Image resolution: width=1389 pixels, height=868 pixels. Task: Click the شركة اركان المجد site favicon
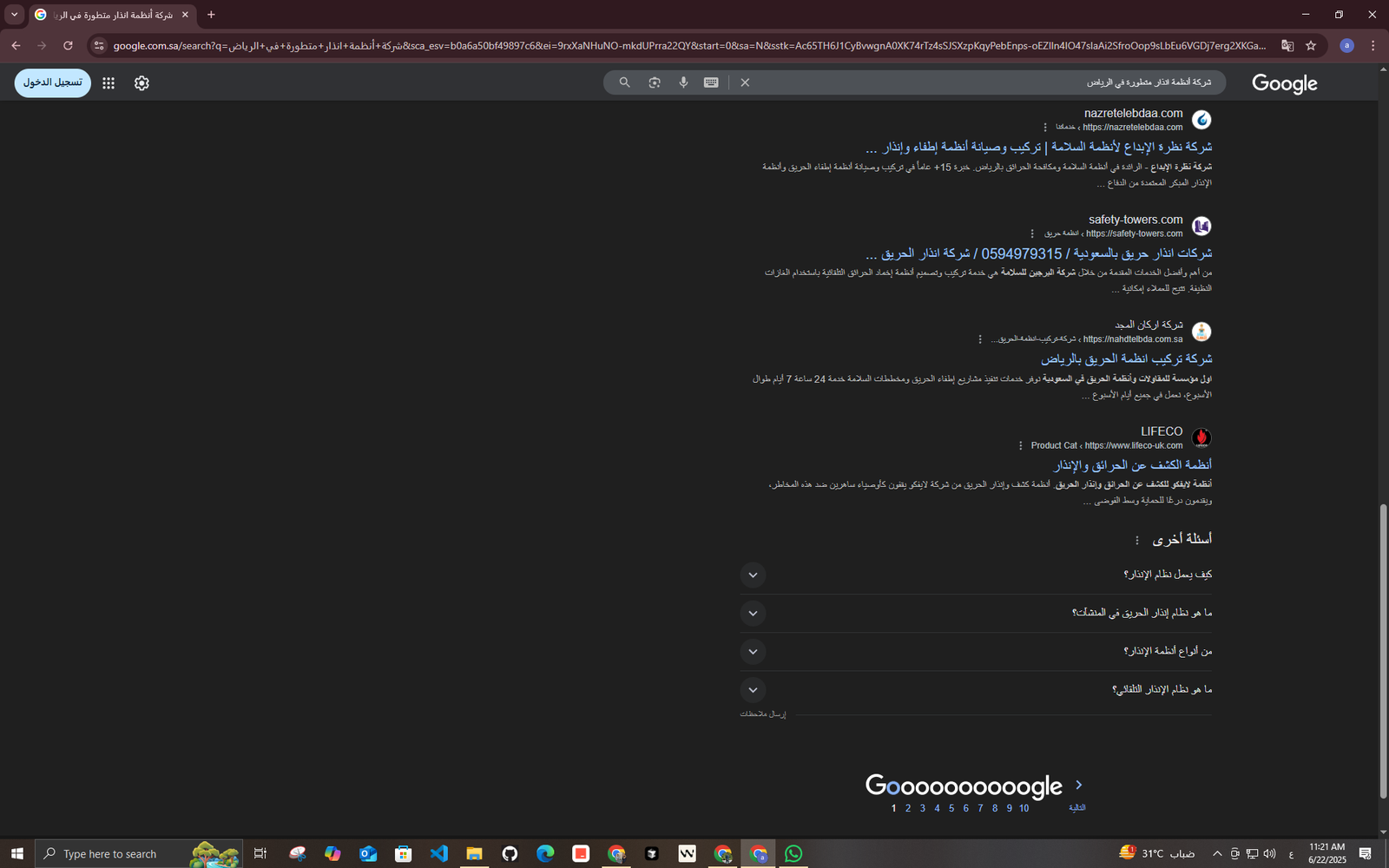(x=1201, y=332)
